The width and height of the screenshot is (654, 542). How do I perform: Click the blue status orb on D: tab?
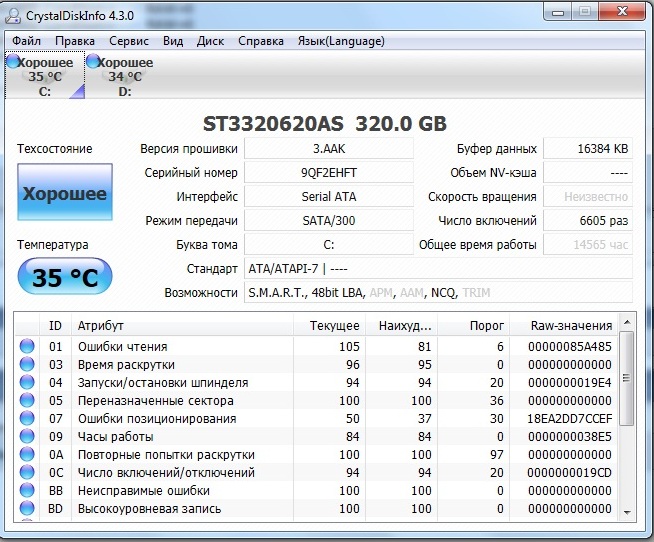93,61
